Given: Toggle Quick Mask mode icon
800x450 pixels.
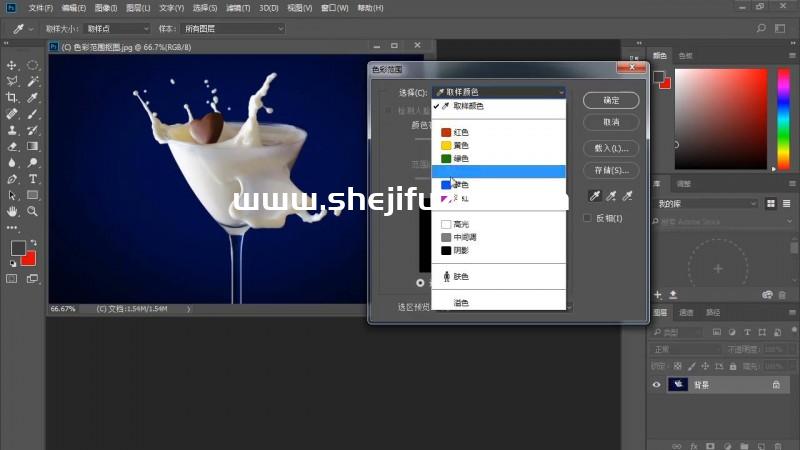Looking at the screenshot, I should pyautogui.click(x=11, y=279).
